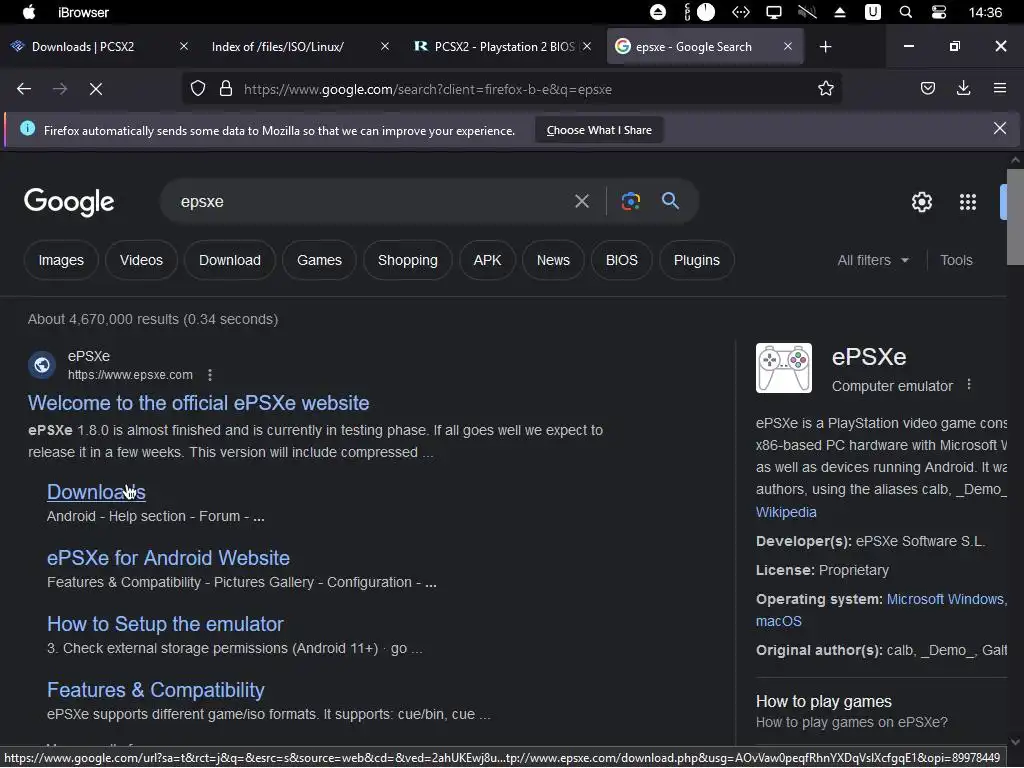Submit search with magnifier icon
Viewport: 1024px width, 768px height.
(x=671, y=200)
